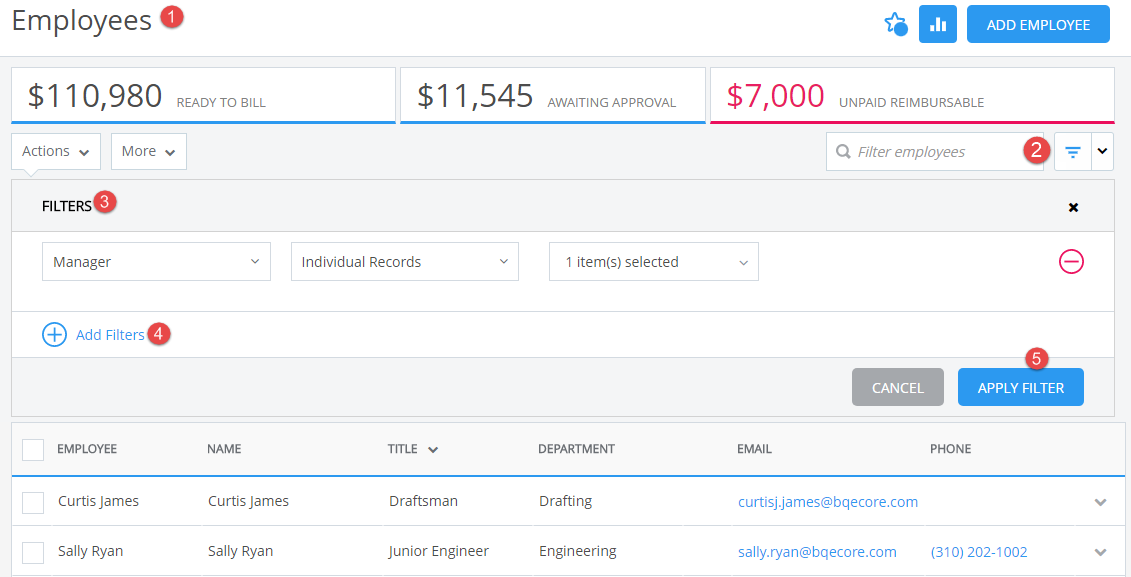Open the curtisj.james@bqecore.com email link
1131x577 pixels.
828,501
